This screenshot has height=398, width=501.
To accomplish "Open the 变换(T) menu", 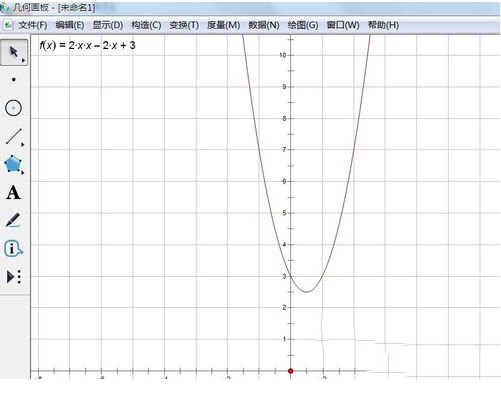I will coord(184,25).
